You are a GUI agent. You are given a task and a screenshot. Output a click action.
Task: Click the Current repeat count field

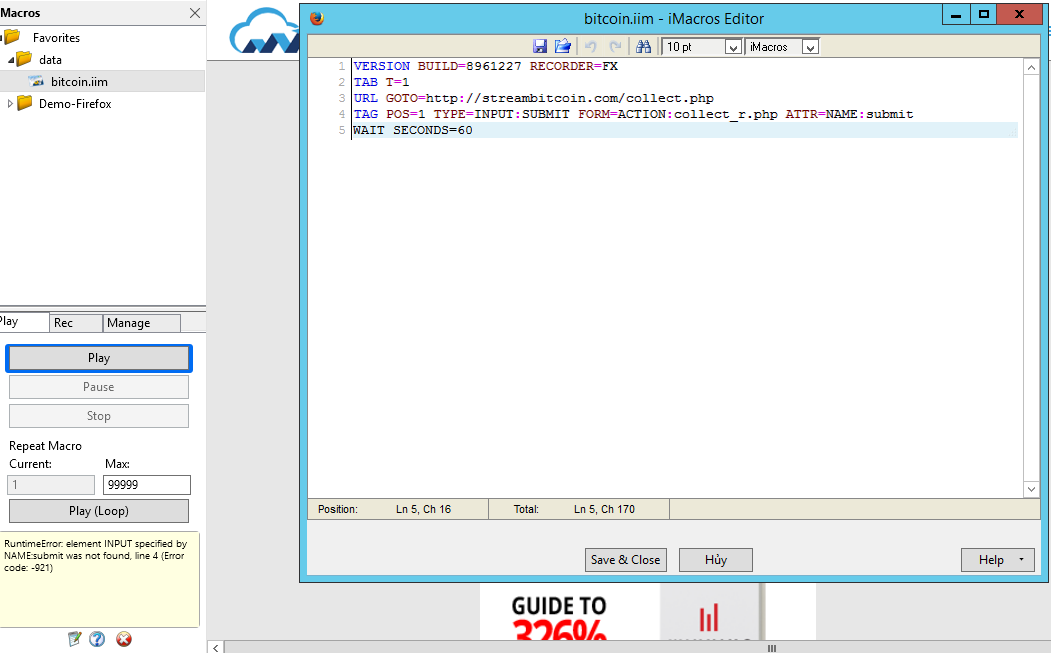pyautogui.click(x=51, y=485)
